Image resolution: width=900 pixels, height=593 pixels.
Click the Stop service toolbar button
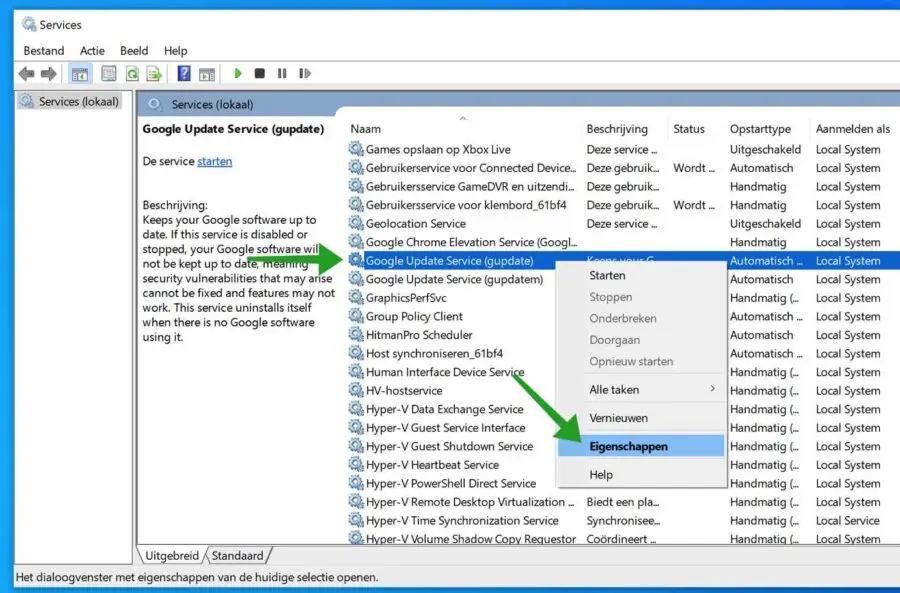click(259, 73)
